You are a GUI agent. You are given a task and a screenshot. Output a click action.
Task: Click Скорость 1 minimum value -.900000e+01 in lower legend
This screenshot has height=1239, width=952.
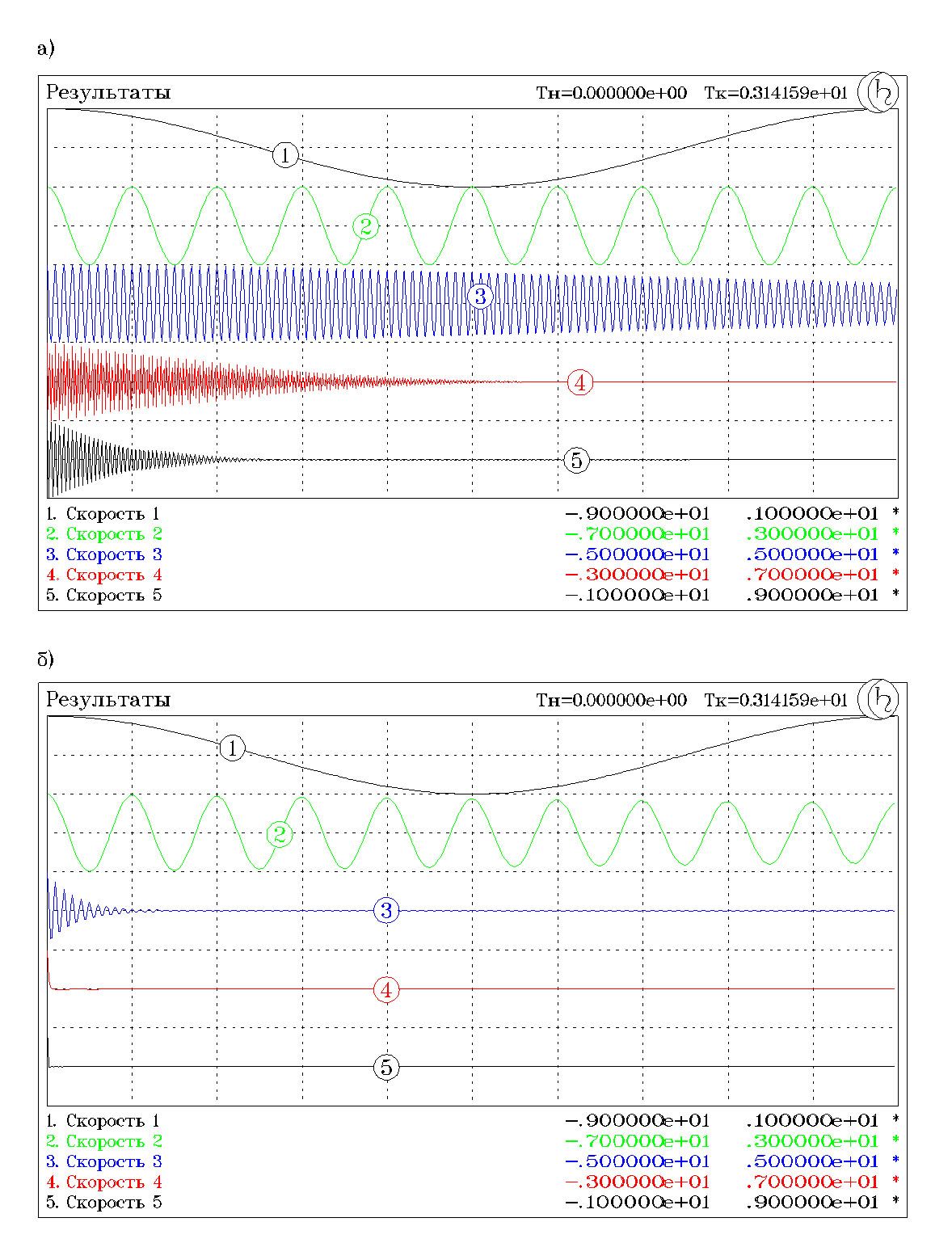click(637, 1121)
